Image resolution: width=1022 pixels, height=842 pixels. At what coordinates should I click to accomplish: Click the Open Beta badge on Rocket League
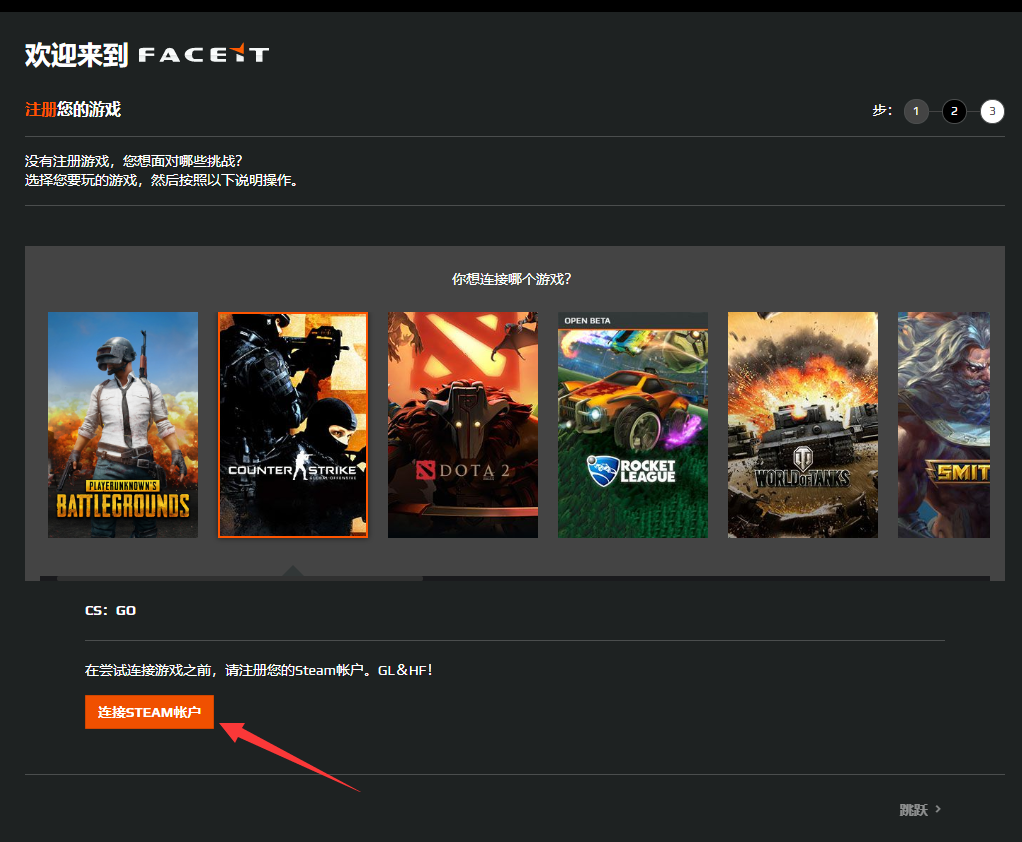click(588, 320)
